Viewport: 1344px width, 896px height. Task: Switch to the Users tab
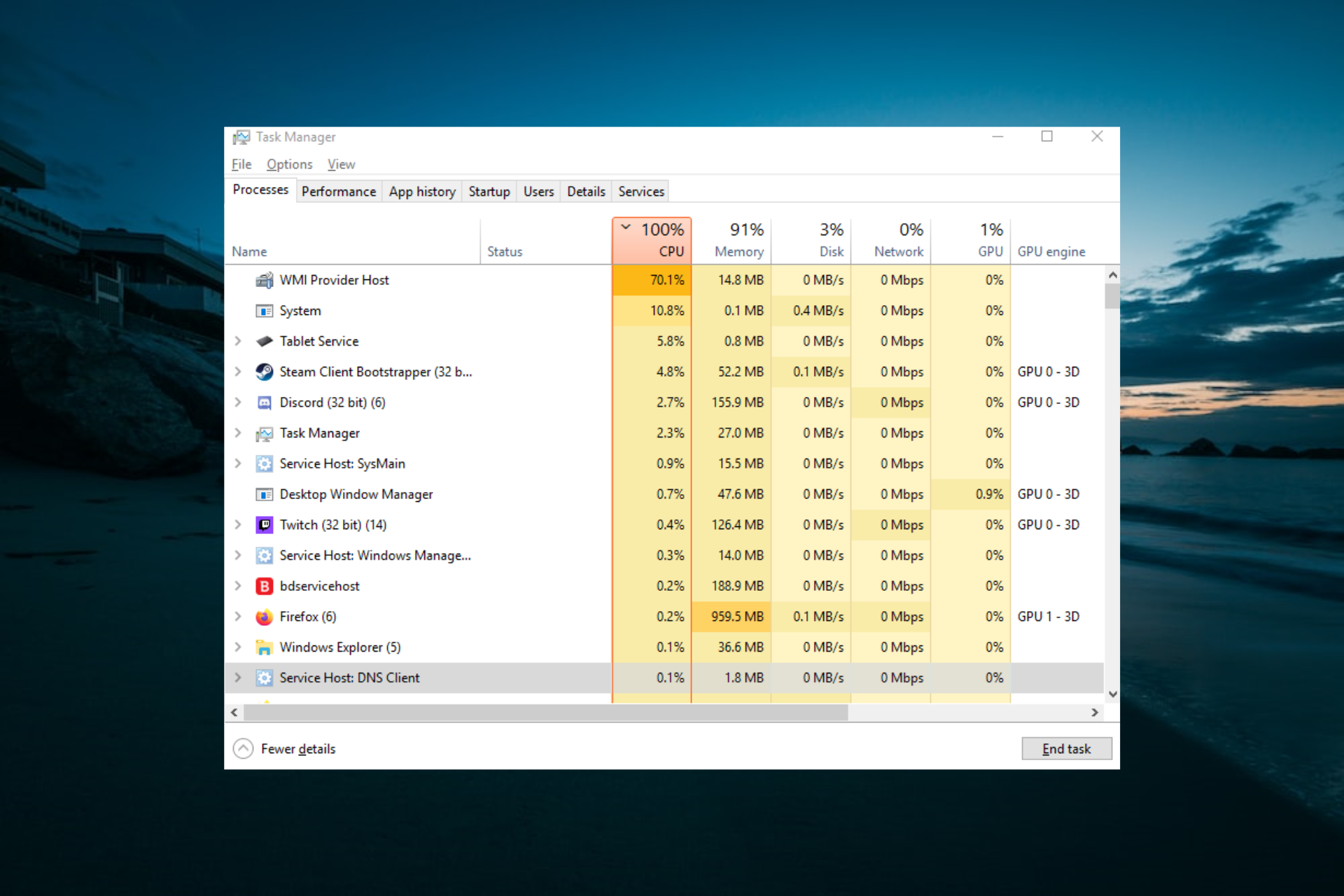[x=538, y=192]
